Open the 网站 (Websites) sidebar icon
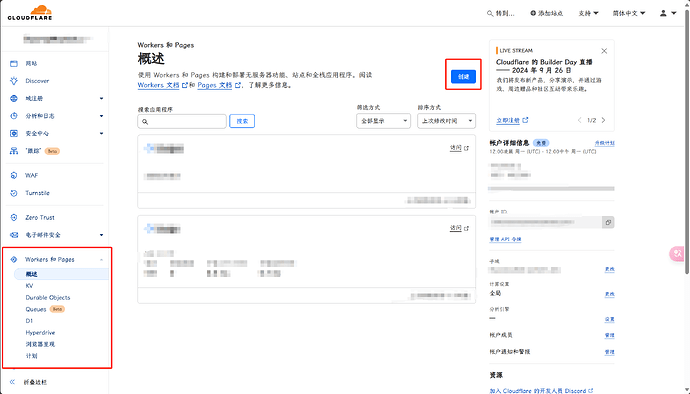Screen dimensions: 690x394 [14, 63]
